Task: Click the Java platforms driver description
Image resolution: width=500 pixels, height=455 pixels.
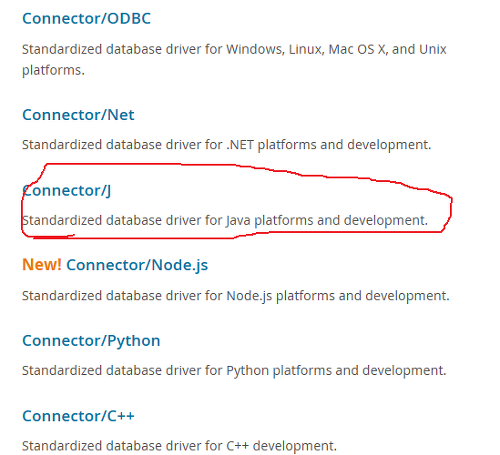Action: pos(225,220)
